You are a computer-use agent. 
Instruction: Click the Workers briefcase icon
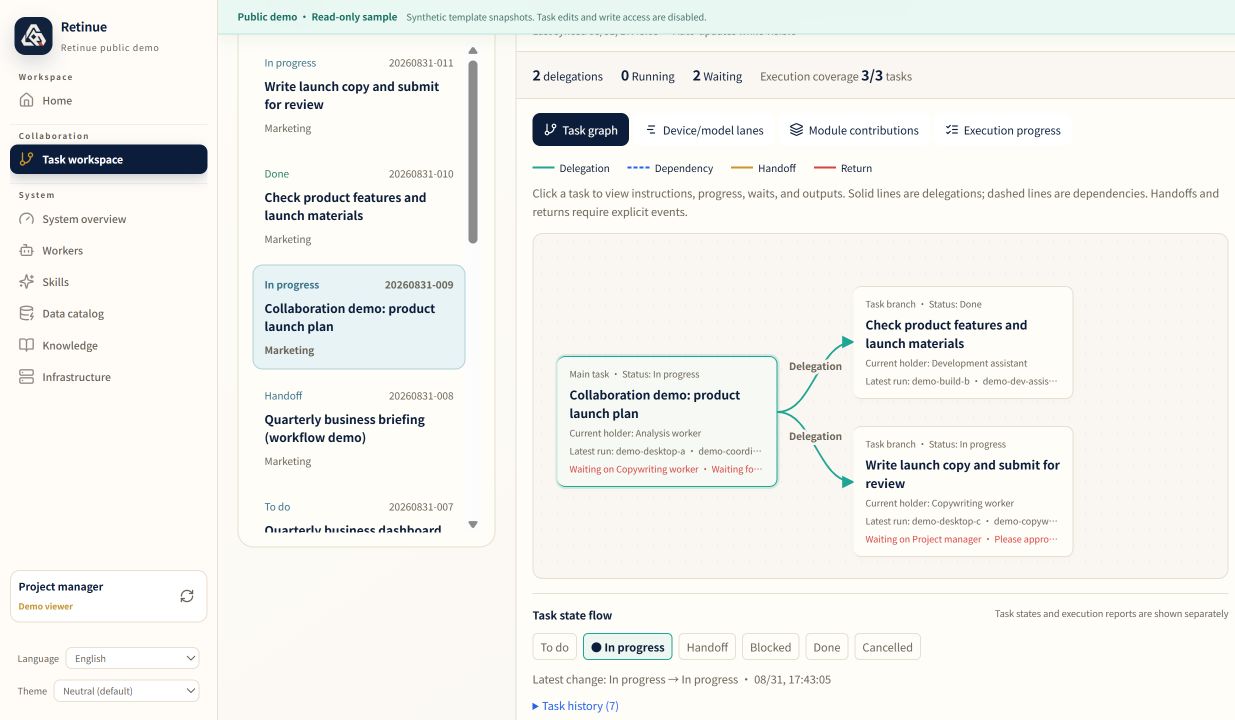point(26,251)
